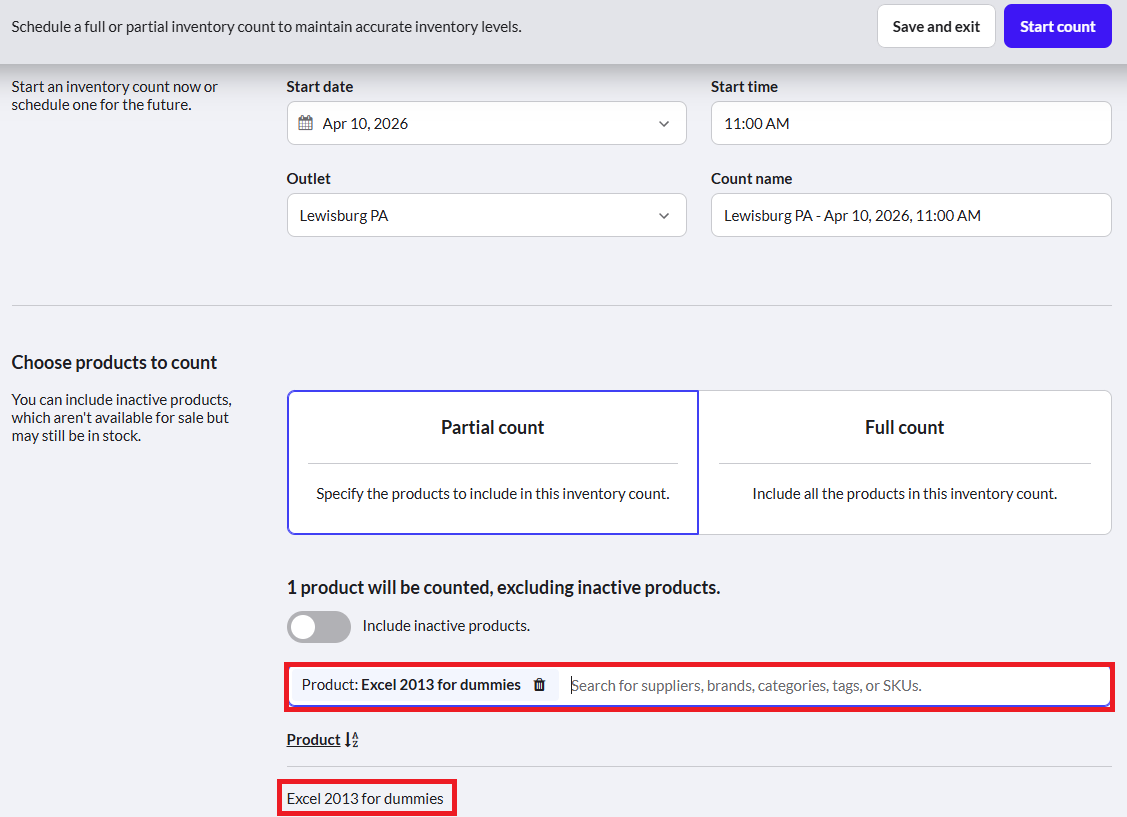1127x817 pixels.
Task: Edit the Count name field
Action: [911, 215]
